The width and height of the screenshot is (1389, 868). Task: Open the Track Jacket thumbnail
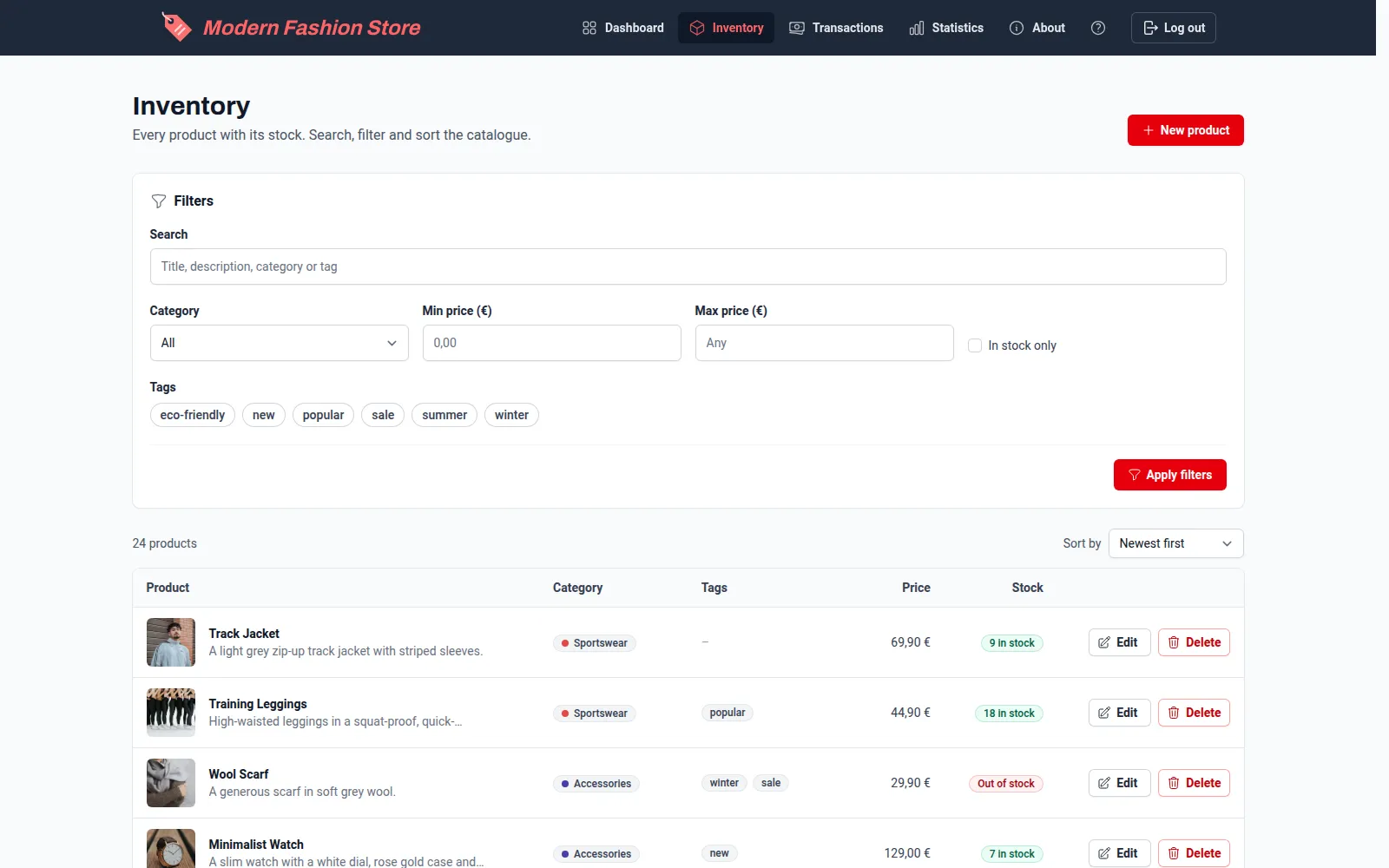point(171,642)
